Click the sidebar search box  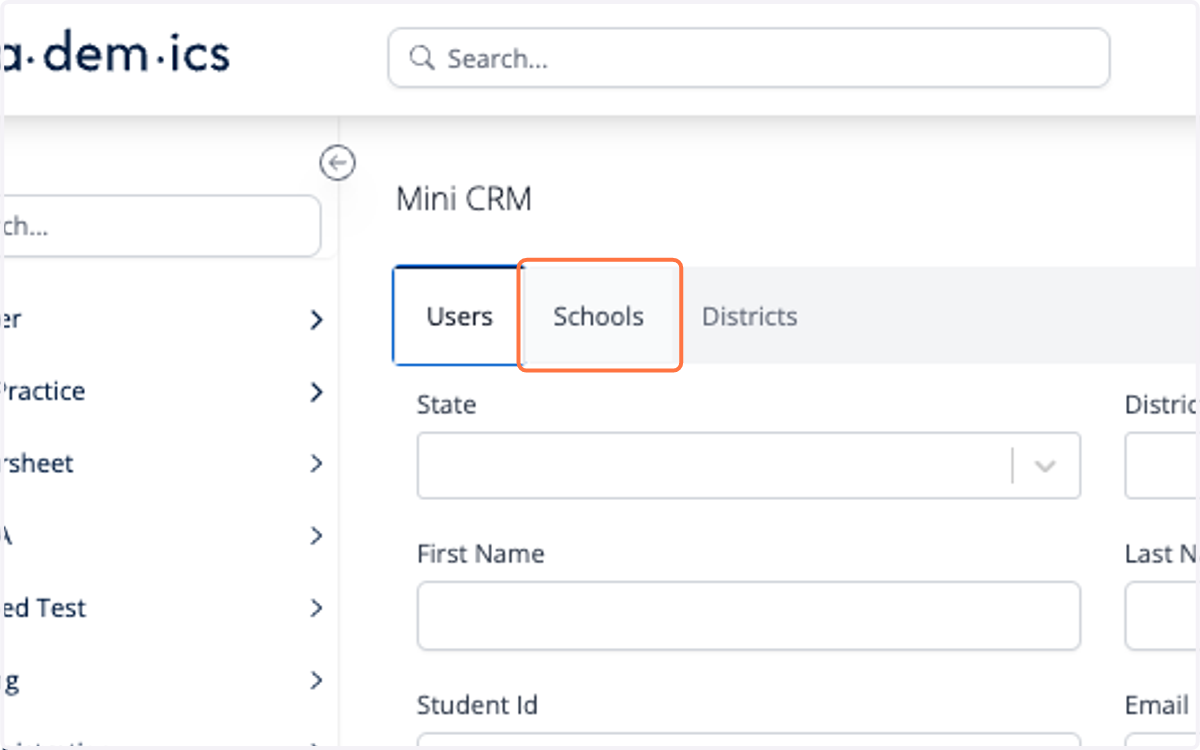(x=160, y=226)
